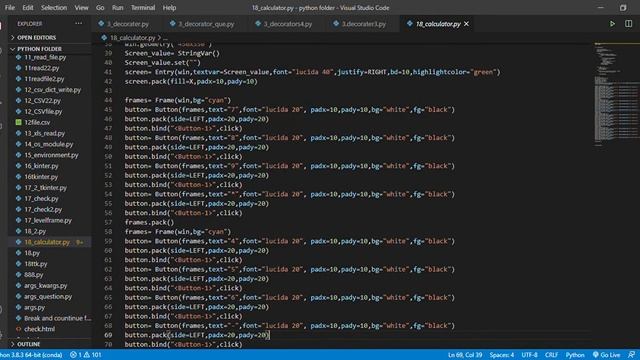Image resolution: width=640 pixels, height=360 pixels.
Task: Open Break and countinue file in Explorer
Action: tap(57, 318)
